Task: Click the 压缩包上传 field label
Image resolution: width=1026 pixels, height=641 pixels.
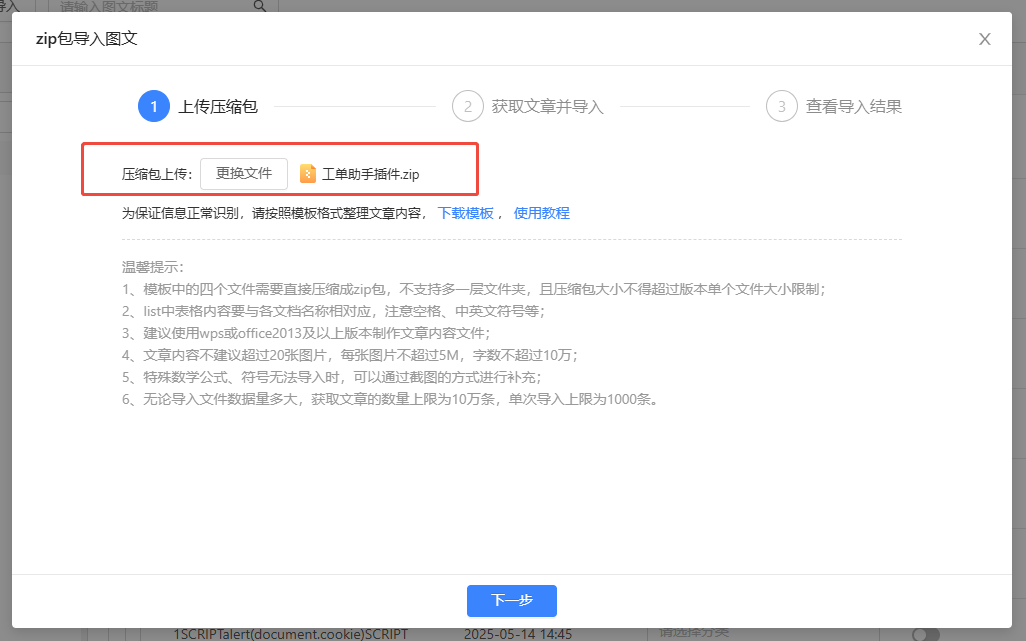Action: pos(157,174)
